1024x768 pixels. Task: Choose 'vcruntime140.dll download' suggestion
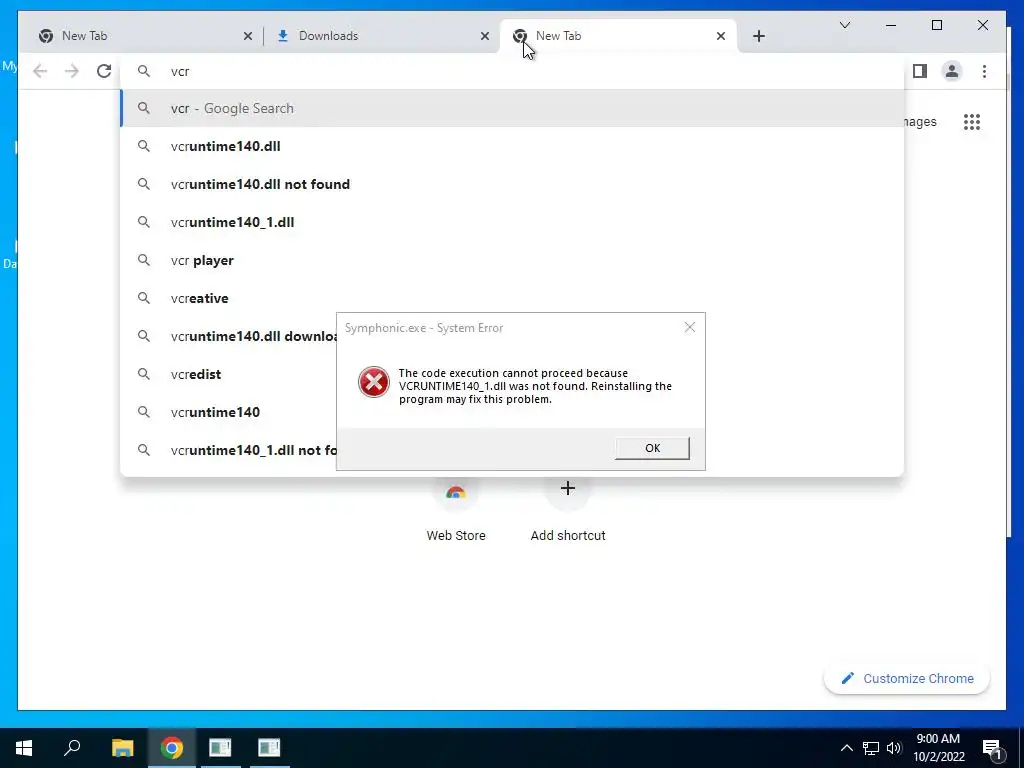pyautogui.click(x=229, y=336)
